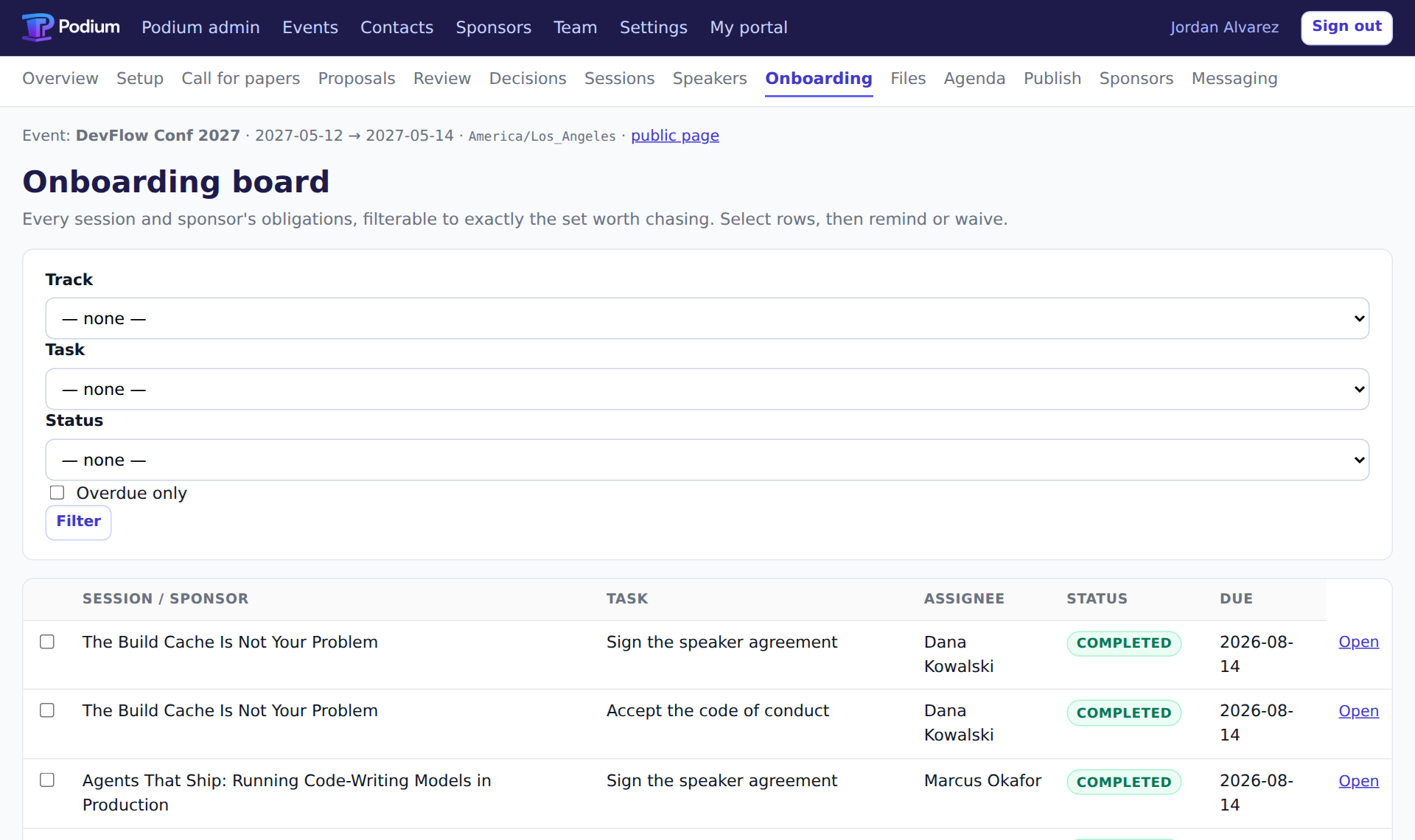The width and height of the screenshot is (1415, 840).
Task: Click 'Agents That Ship: Running Code-Writing Models' session title
Action: [287, 793]
